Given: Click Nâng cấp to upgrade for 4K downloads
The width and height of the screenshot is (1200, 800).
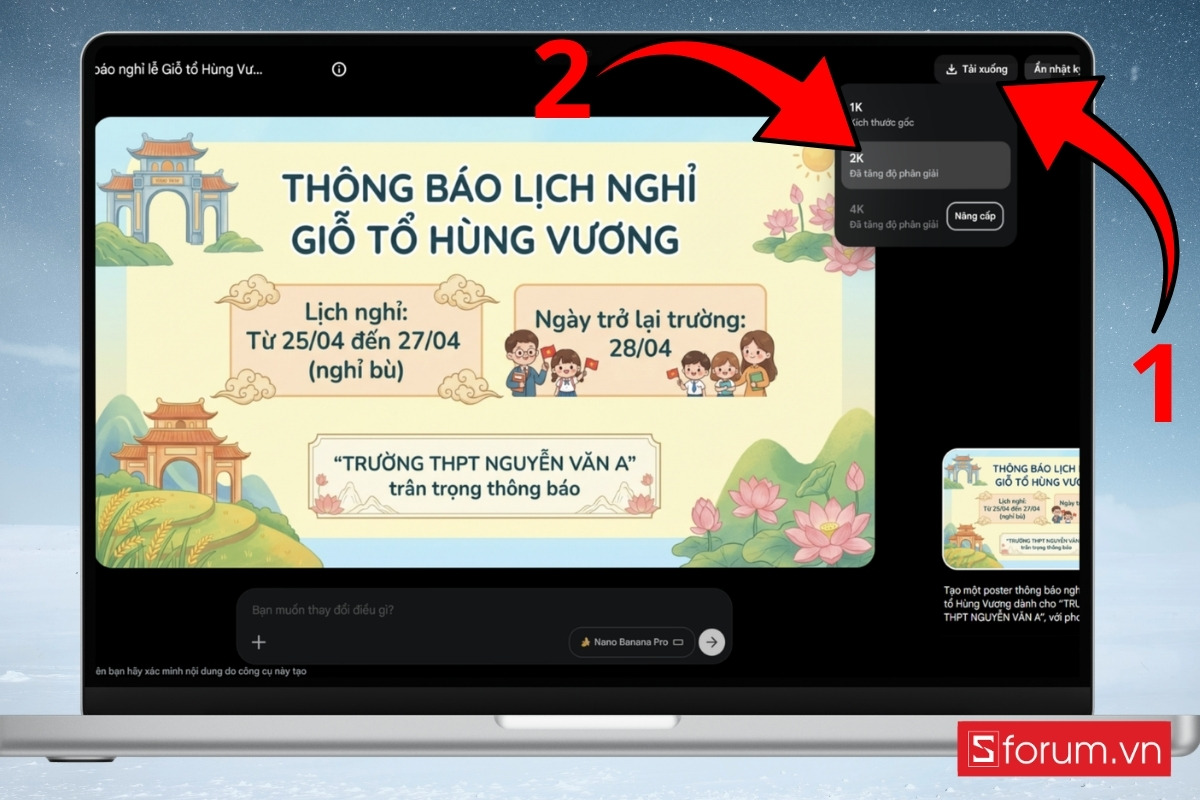Looking at the screenshot, I should [x=974, y=216].
